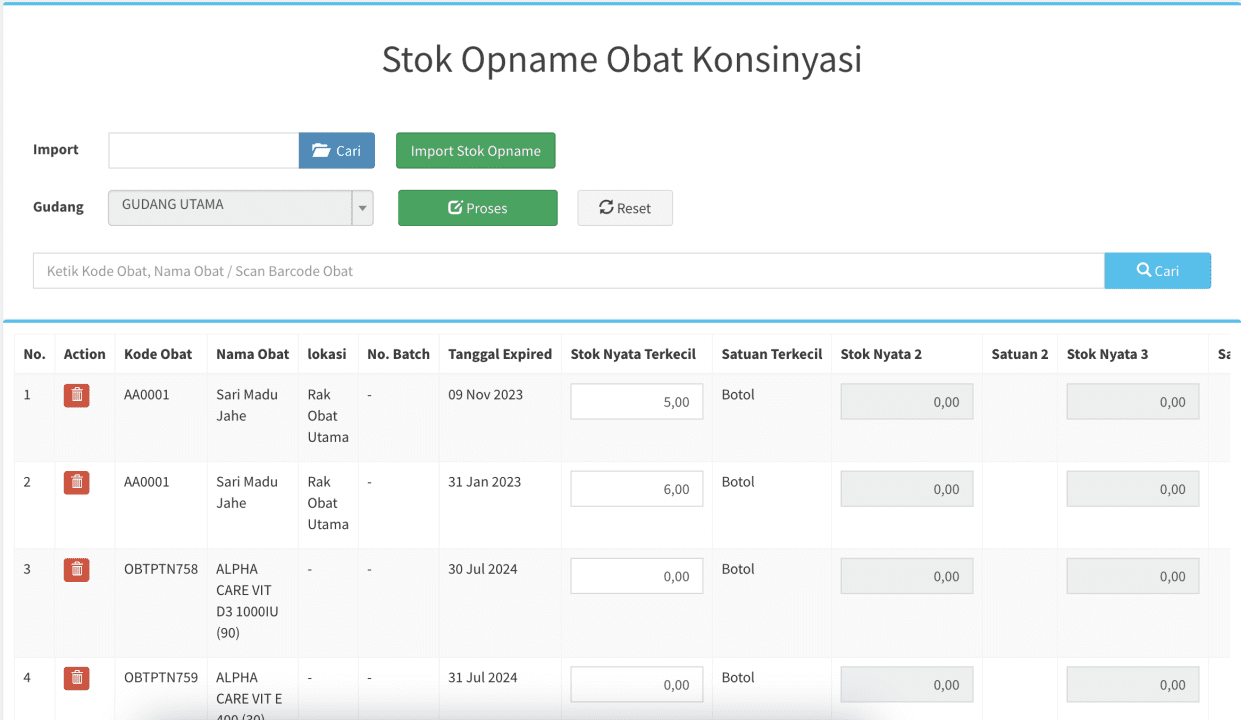Image resolution: width=1241 pixels, height=720 pixels.
Task: Search drugs with light-blue Cari button
Action: click(1158, 270)
